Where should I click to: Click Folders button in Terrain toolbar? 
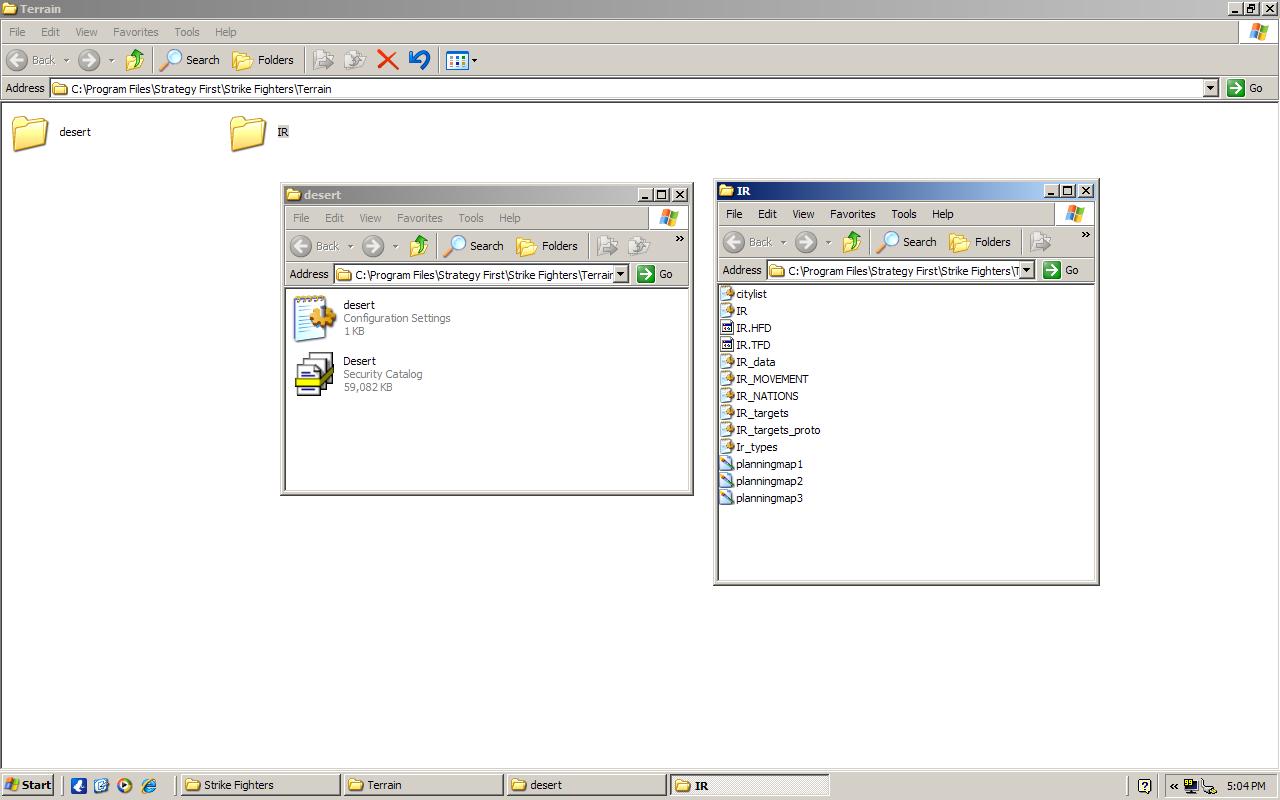click(263, 60)
